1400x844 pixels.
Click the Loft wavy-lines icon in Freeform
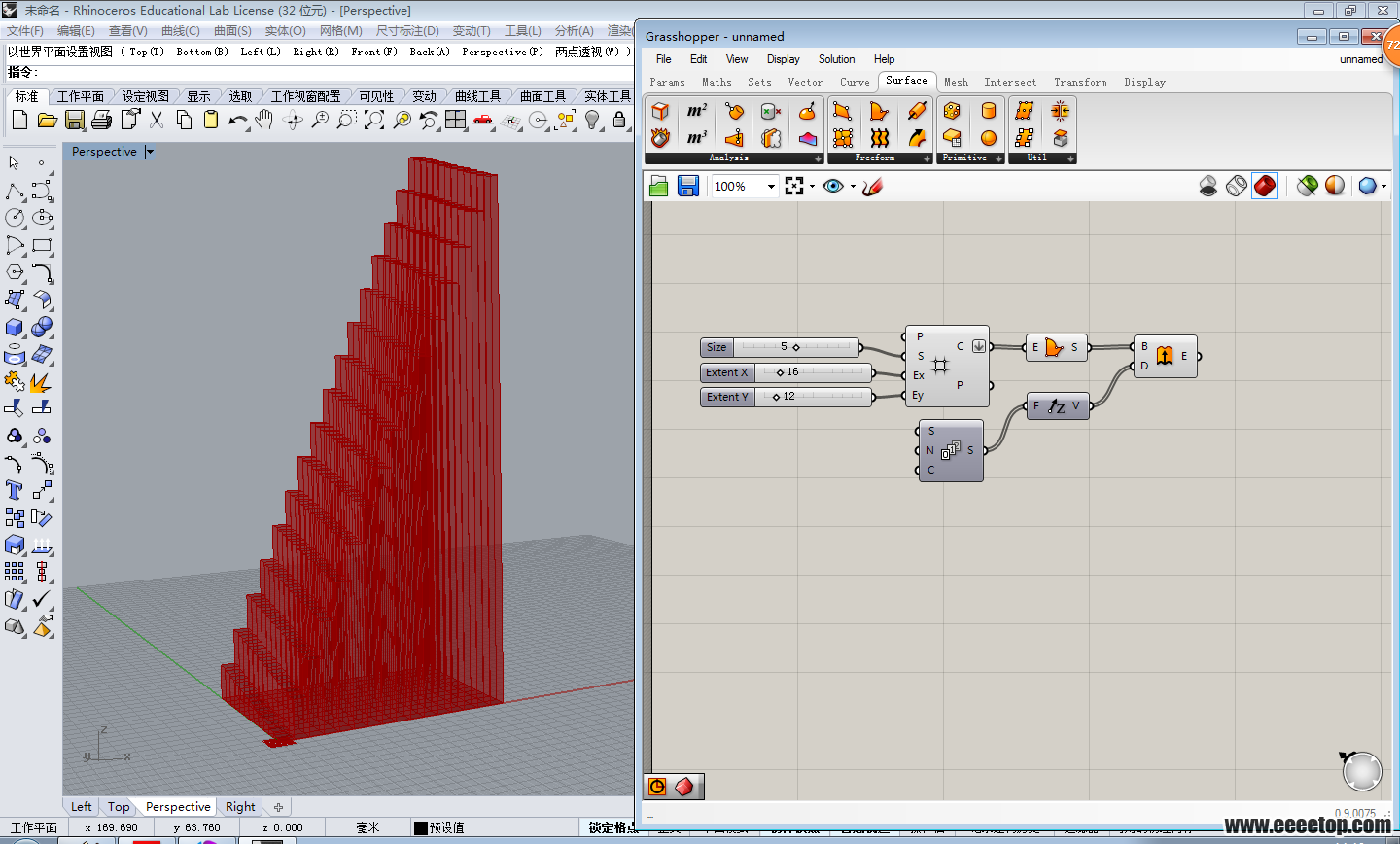pyautogui.click(x=880, y=137)
